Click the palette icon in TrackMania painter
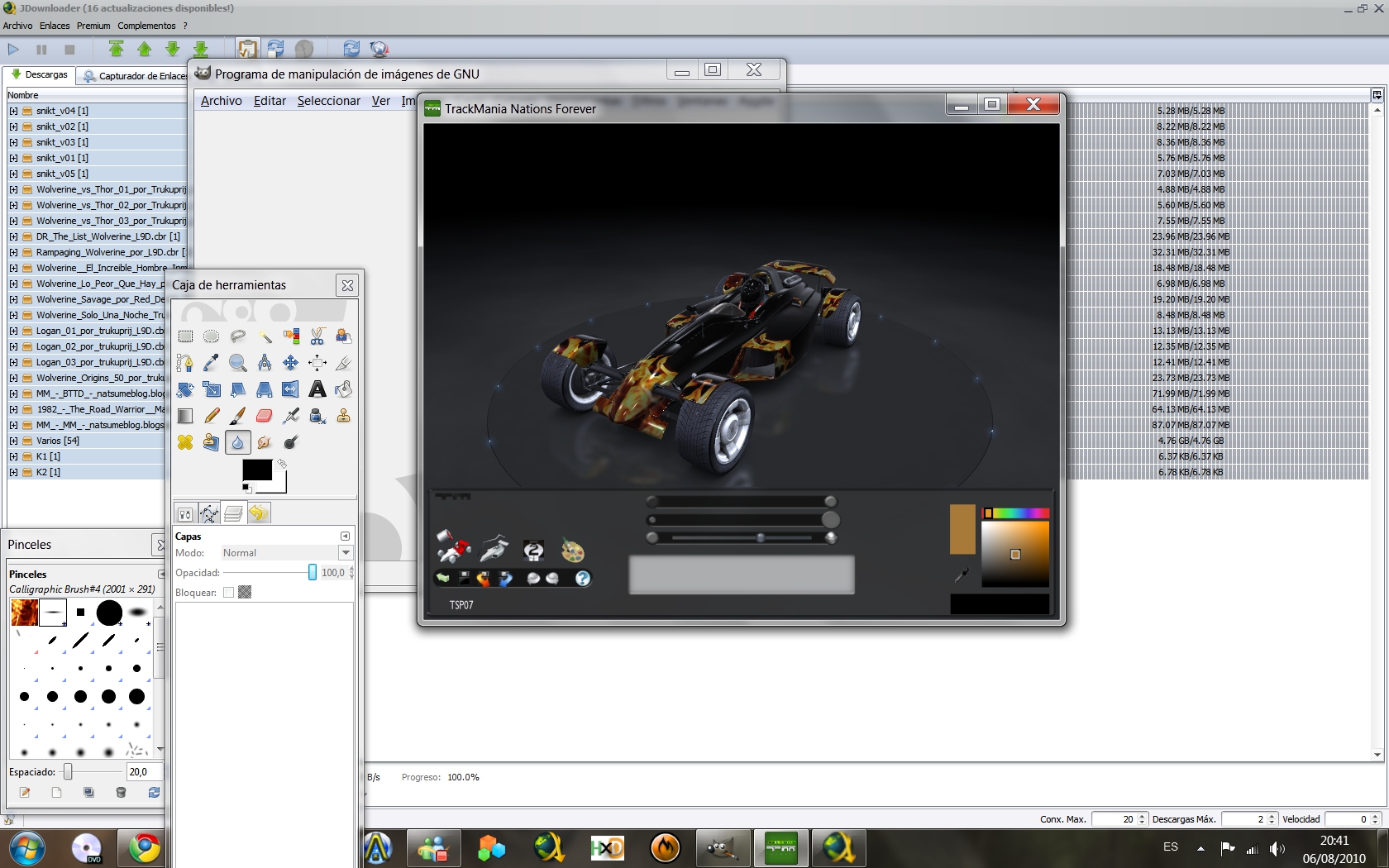 pyautogui.click(x=572, y=550)
